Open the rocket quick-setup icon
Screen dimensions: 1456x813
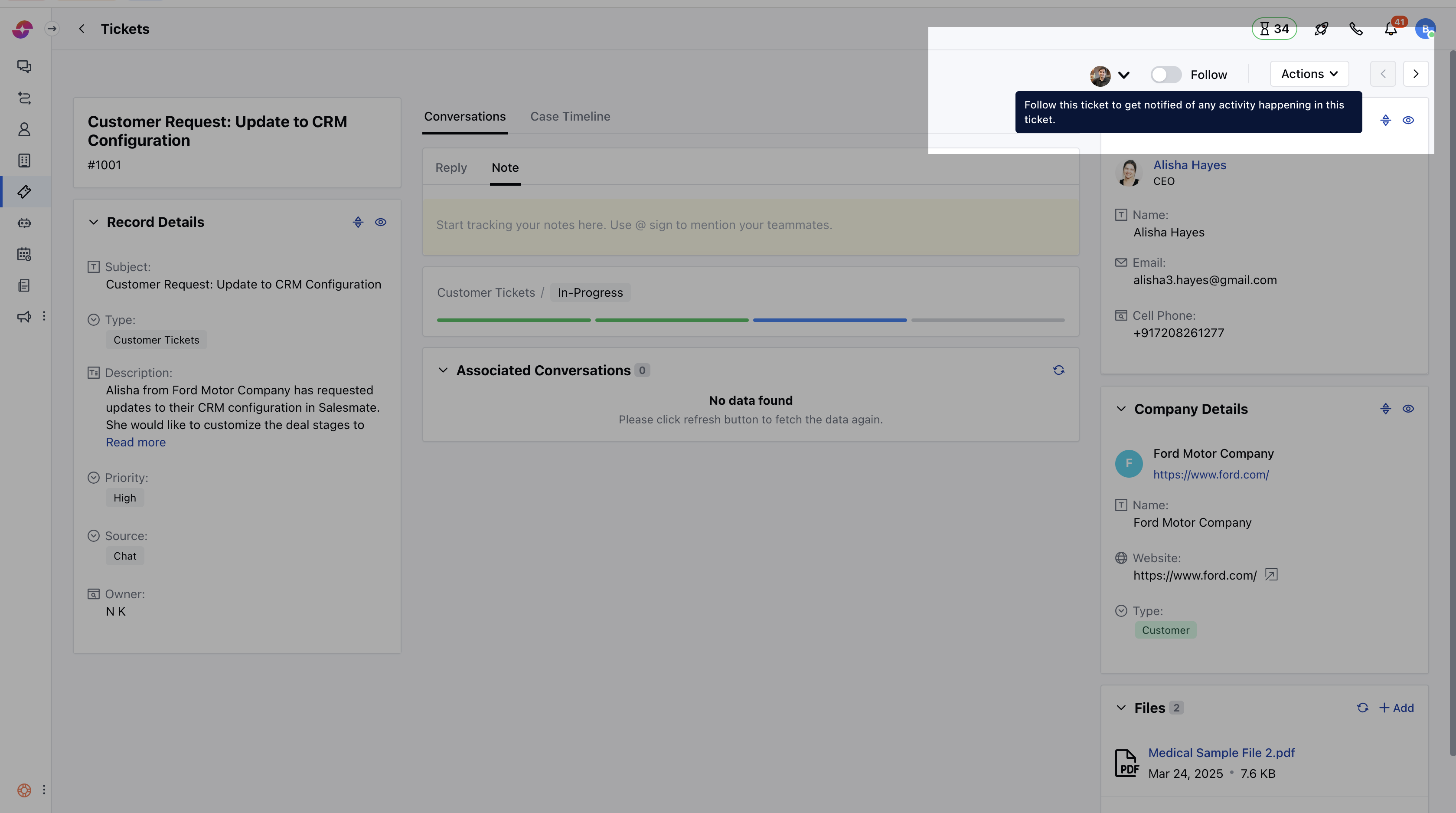pos(1321,29)
